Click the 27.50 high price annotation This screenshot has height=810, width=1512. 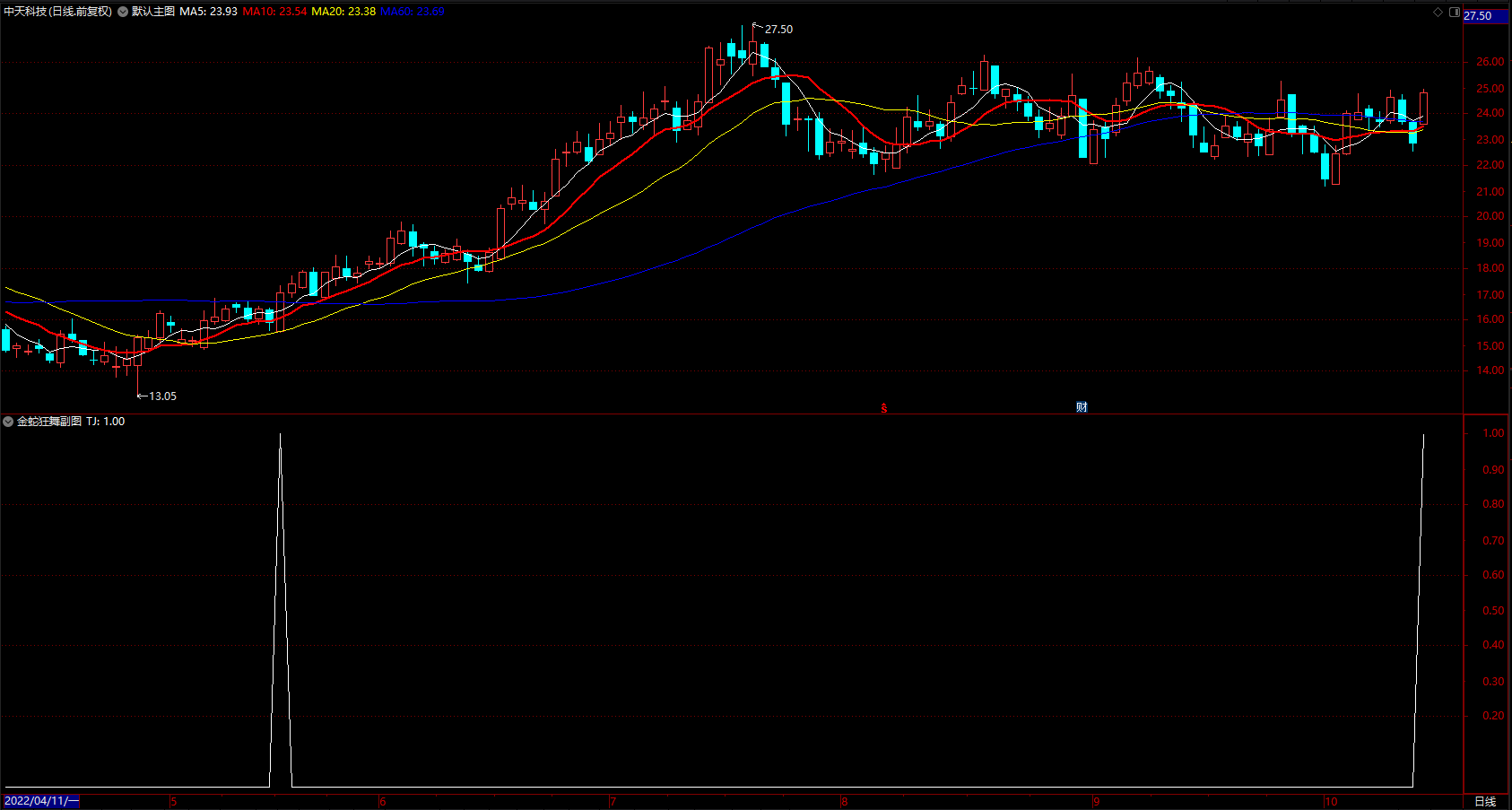coord(778,30)
